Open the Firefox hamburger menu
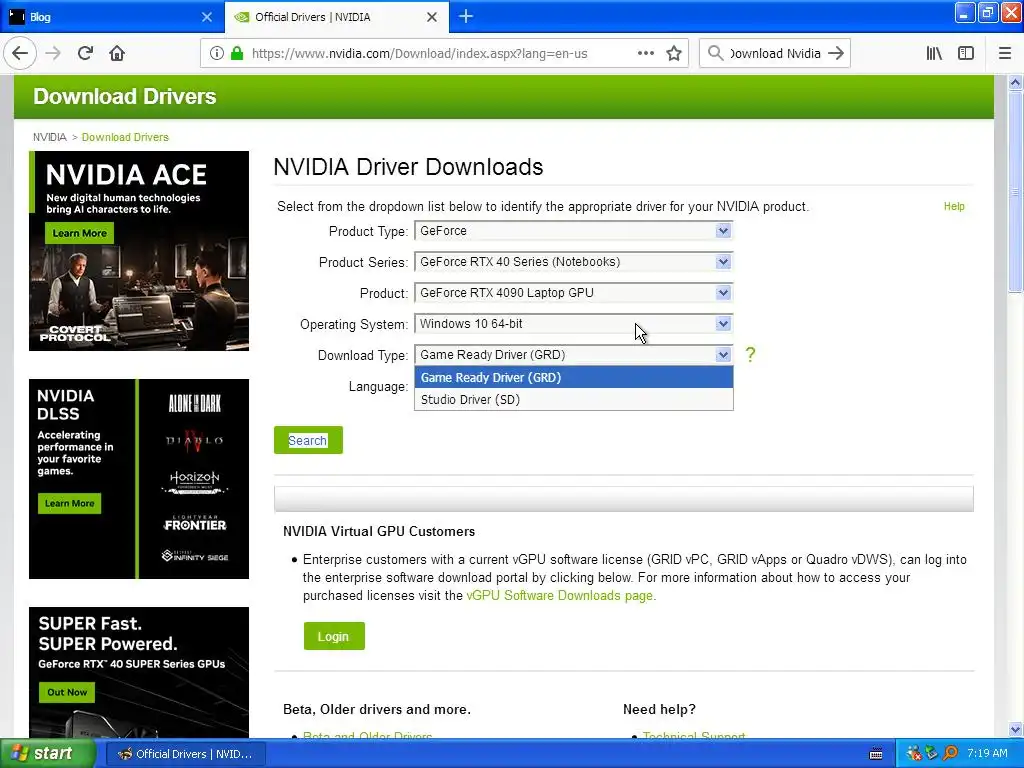Viewport: 1024px width, 768px height. 1005,54
